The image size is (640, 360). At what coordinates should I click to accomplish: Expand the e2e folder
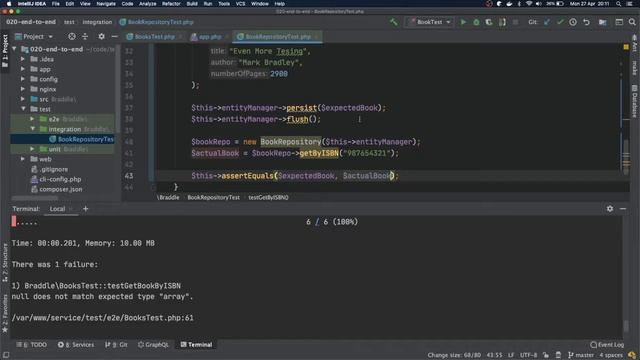[x=32, y=119]
